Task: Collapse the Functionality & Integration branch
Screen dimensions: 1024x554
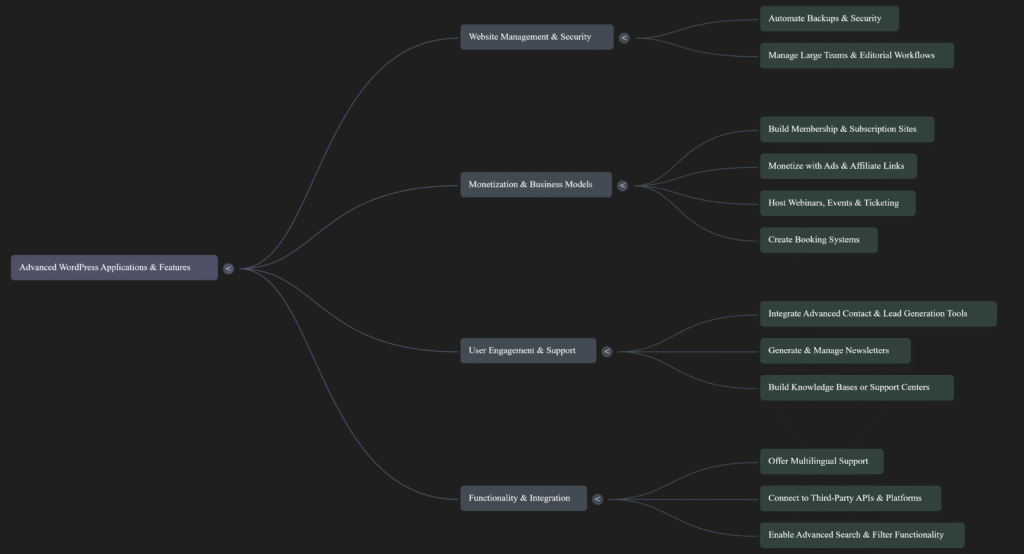Action: (x=597, y=499)
